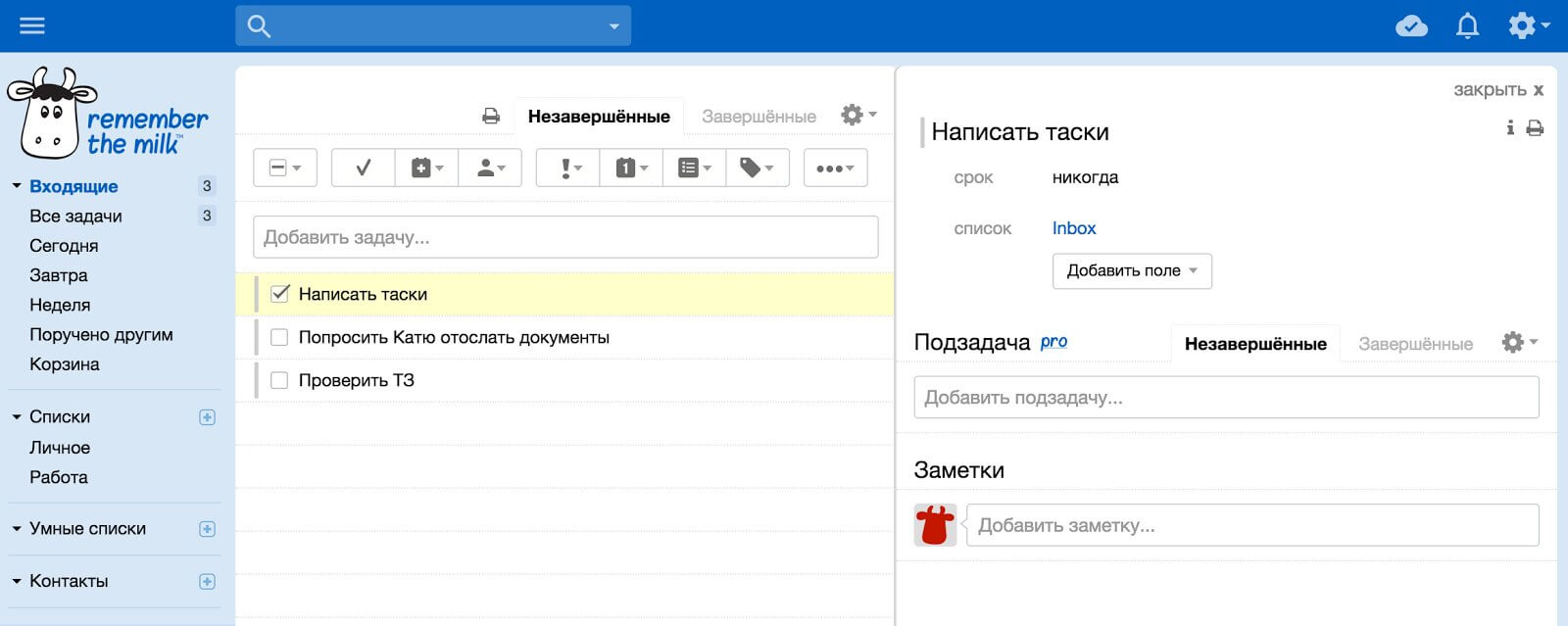Add a new contact with plus icon

coord(207,582)
